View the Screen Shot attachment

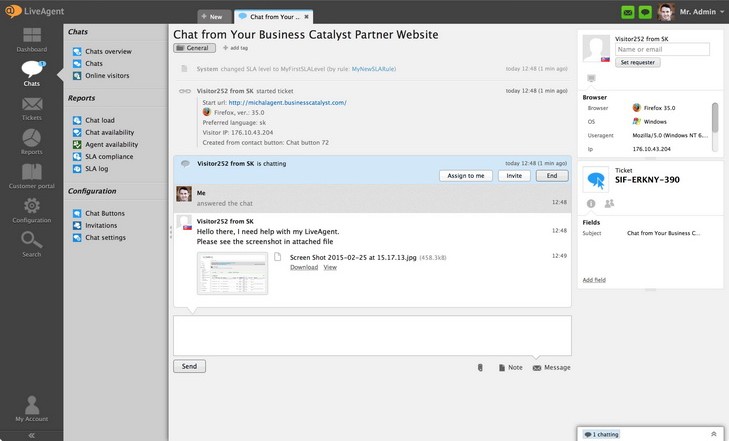(x=330, y=267)
